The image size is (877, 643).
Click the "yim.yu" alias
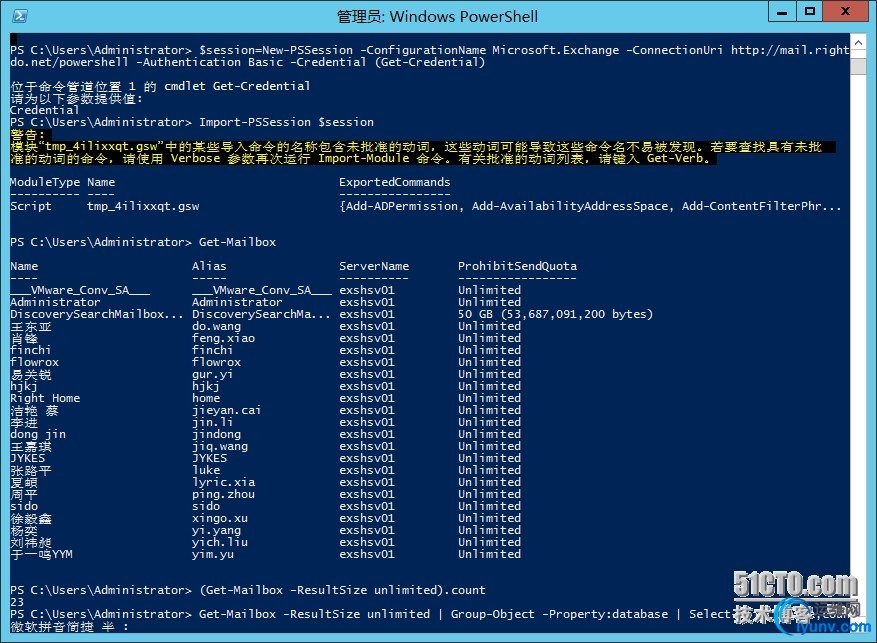(x=213, y=554)
